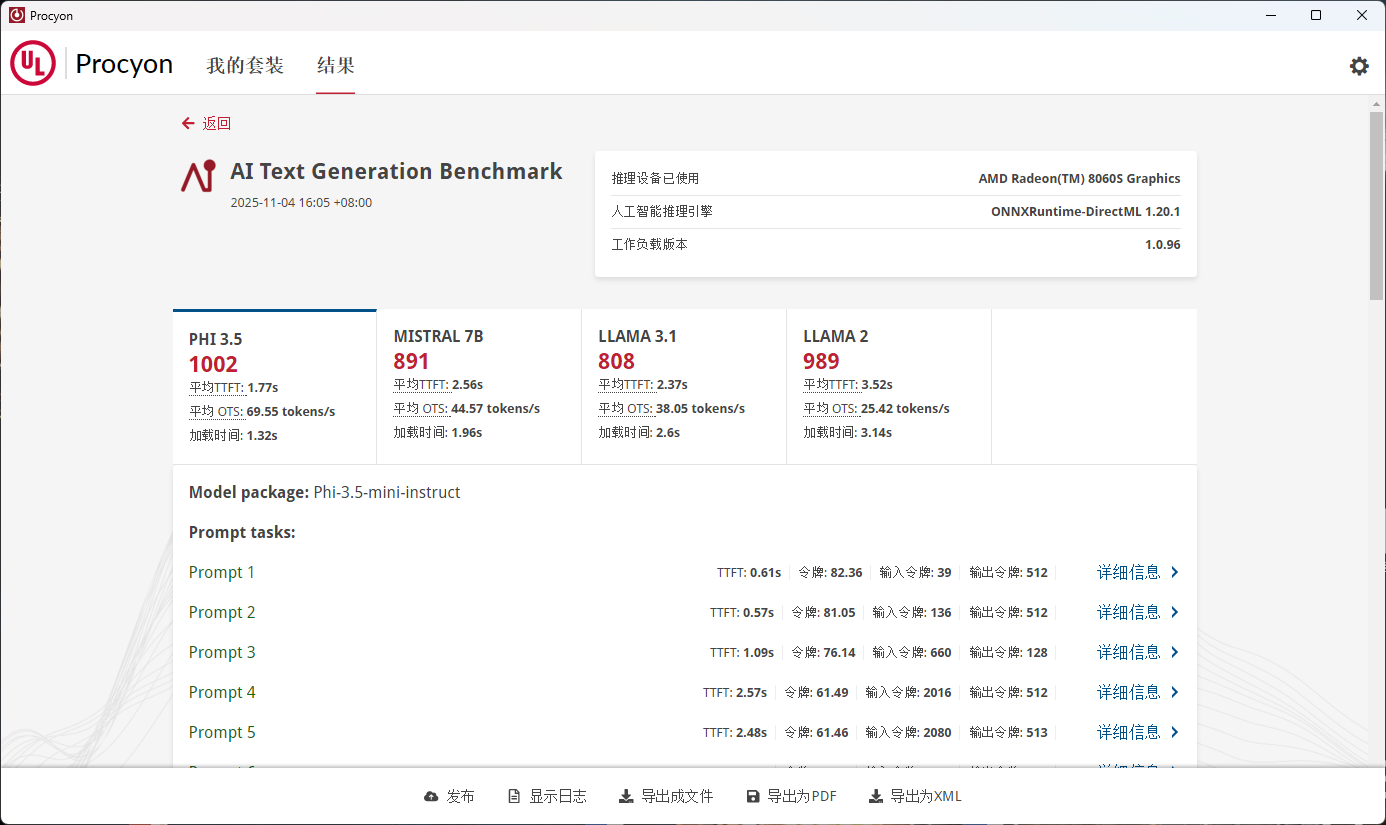This screenshot has height=825, width=1386.
Task: Click 返回 to go back
Action: [x=216, y=123]
